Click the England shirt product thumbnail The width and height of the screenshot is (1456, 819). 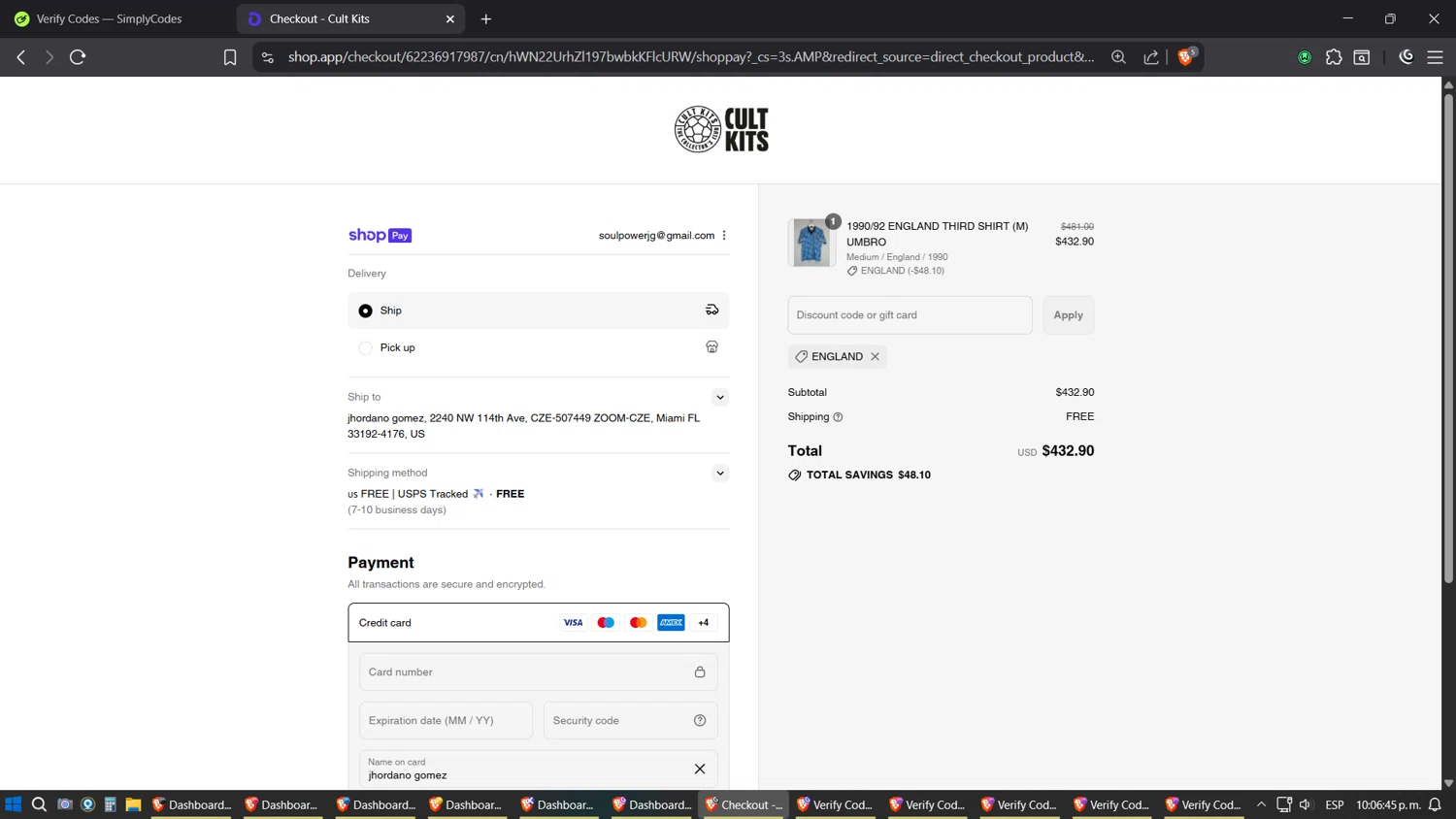pyautogui.click(x=811, y=243)
